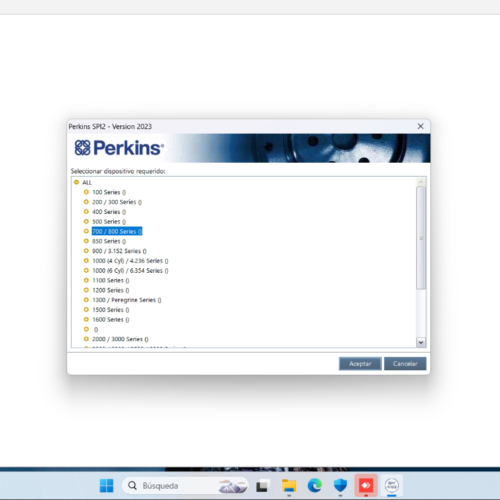Click the icon next to 1300 / Peregrine Series
Image resolution: width=500 pixels, height=500 pixels.
(x=86, y=300)
